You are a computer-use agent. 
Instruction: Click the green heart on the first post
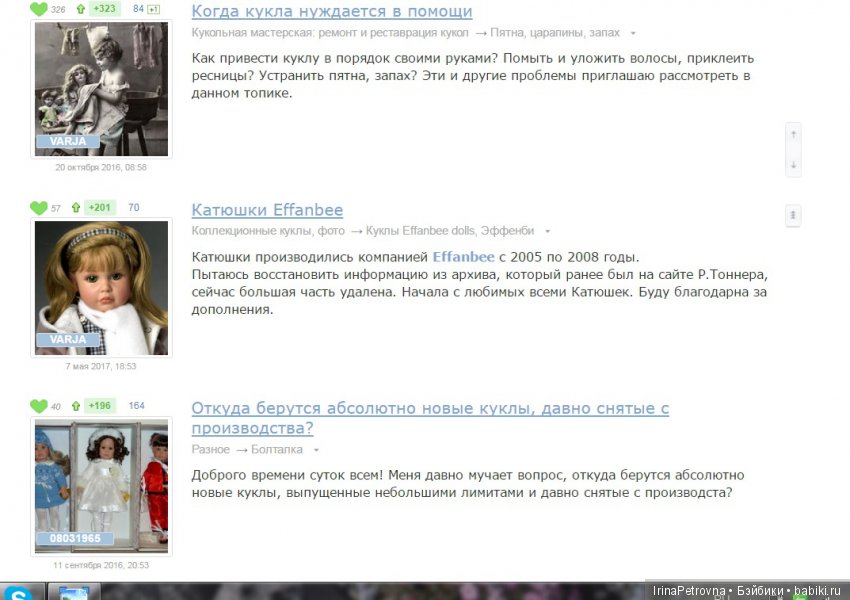[x=39, y=10]
